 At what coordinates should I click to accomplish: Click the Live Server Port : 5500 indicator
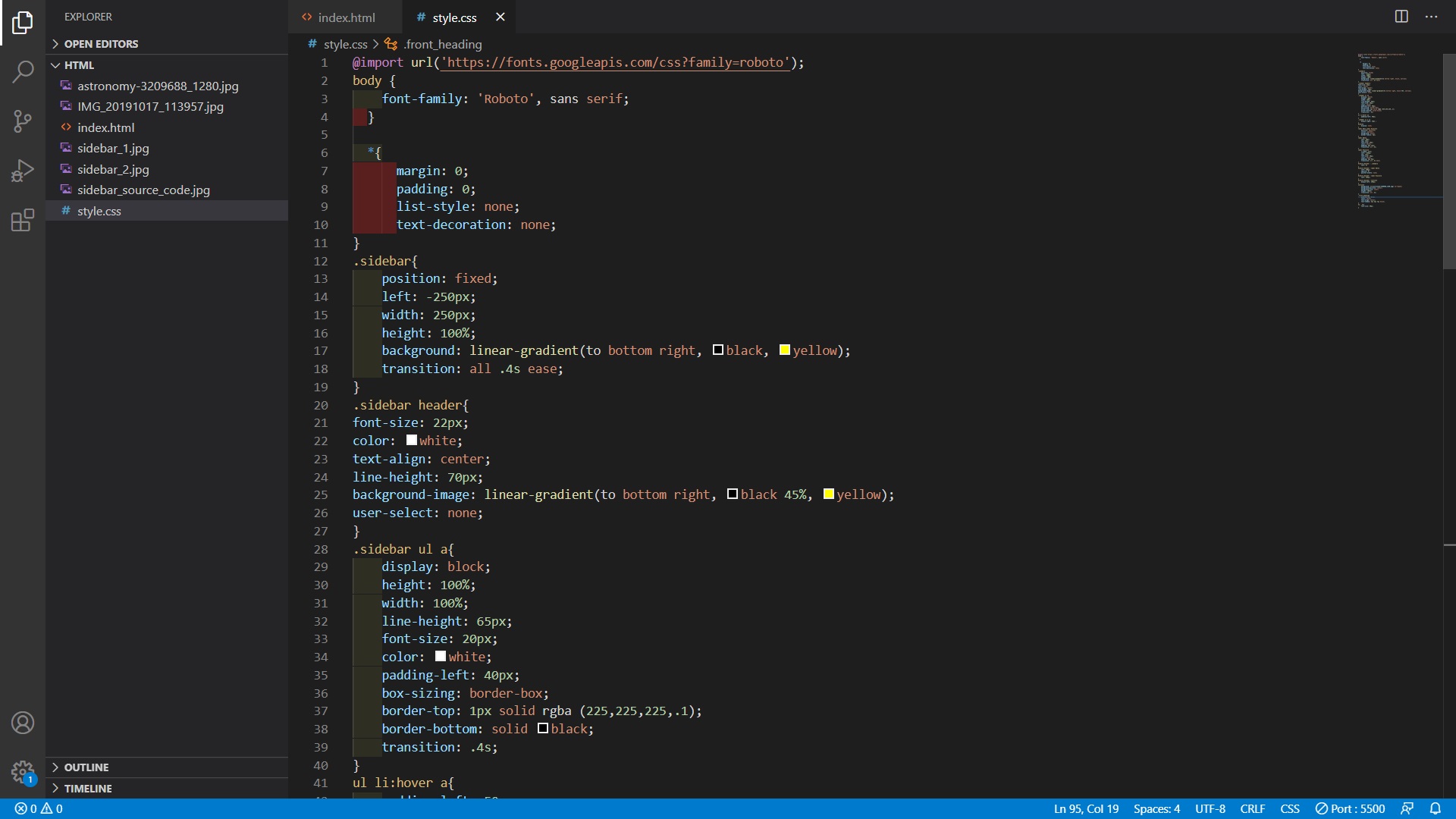click(1350, 809)
